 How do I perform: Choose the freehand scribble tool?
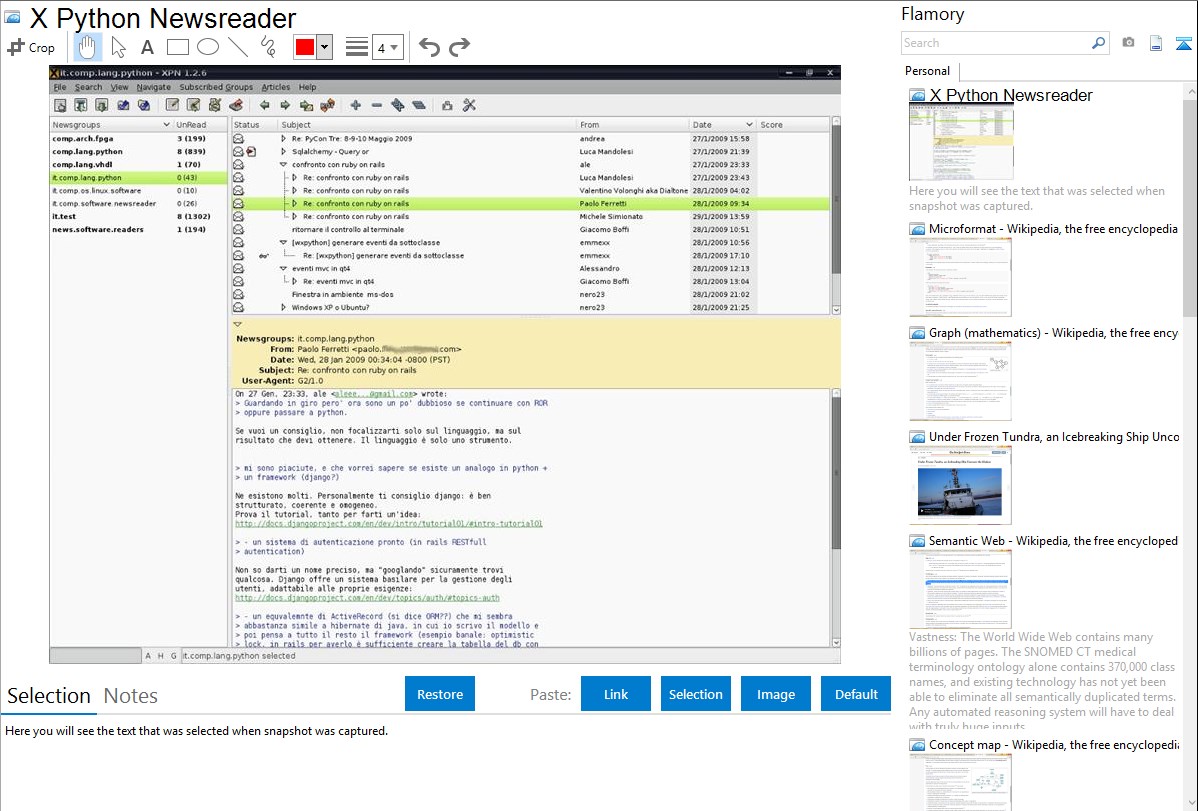tap(268, 47)
